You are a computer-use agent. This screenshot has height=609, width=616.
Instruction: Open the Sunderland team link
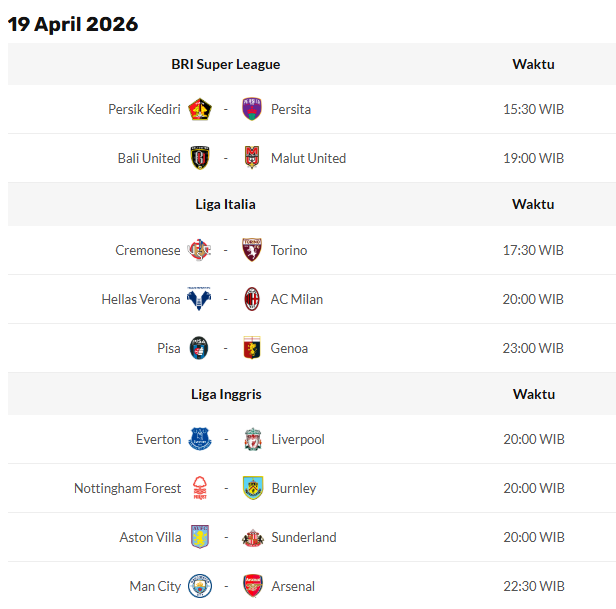tap(304, 537)
